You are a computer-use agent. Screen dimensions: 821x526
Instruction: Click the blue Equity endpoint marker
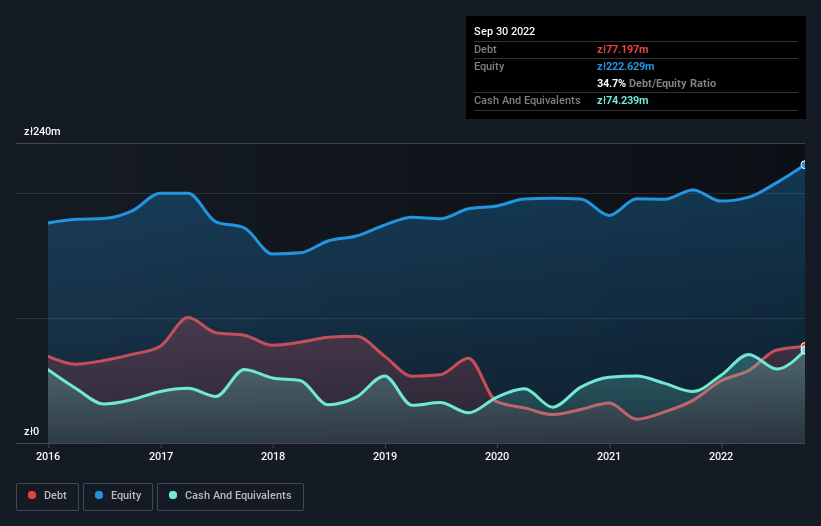(x=804, y=165)
